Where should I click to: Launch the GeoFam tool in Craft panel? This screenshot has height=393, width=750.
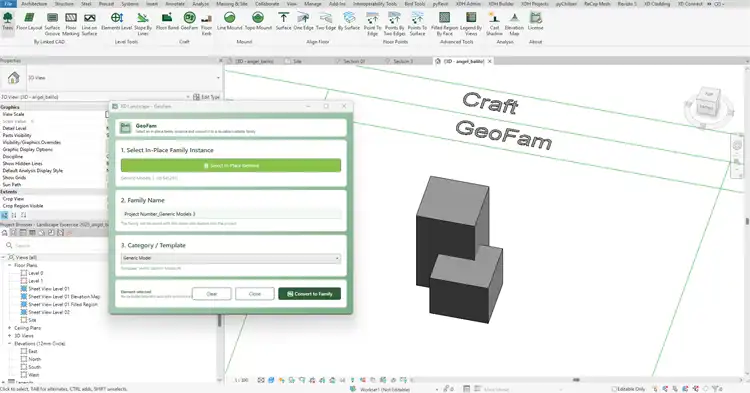[189, 22]
